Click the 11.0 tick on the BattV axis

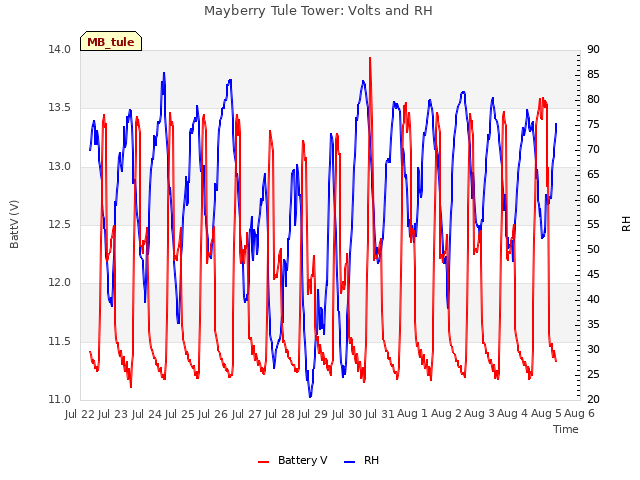(59, 399)
